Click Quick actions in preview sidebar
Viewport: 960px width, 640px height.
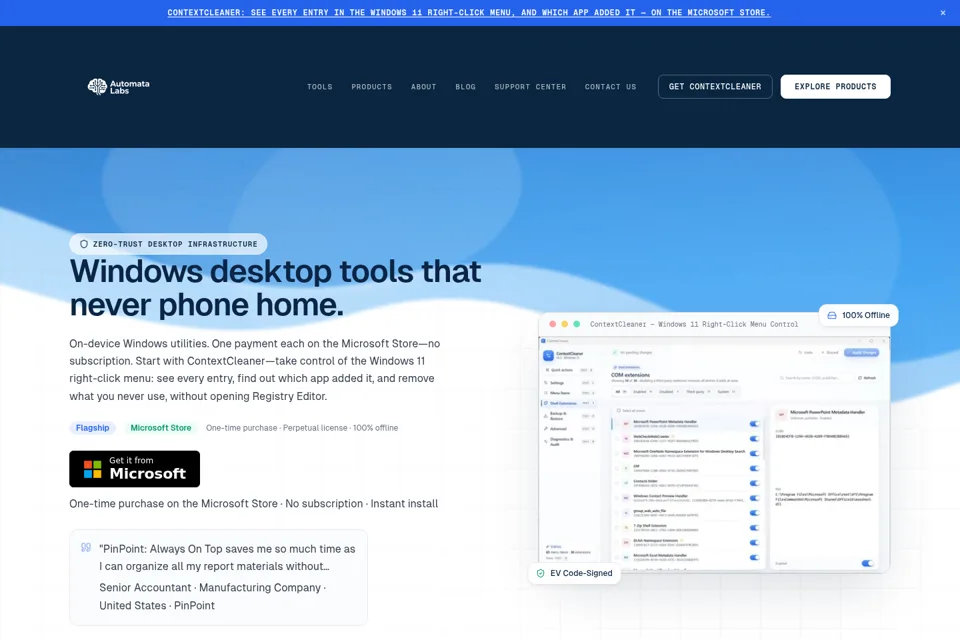click(x=569, y=370)
